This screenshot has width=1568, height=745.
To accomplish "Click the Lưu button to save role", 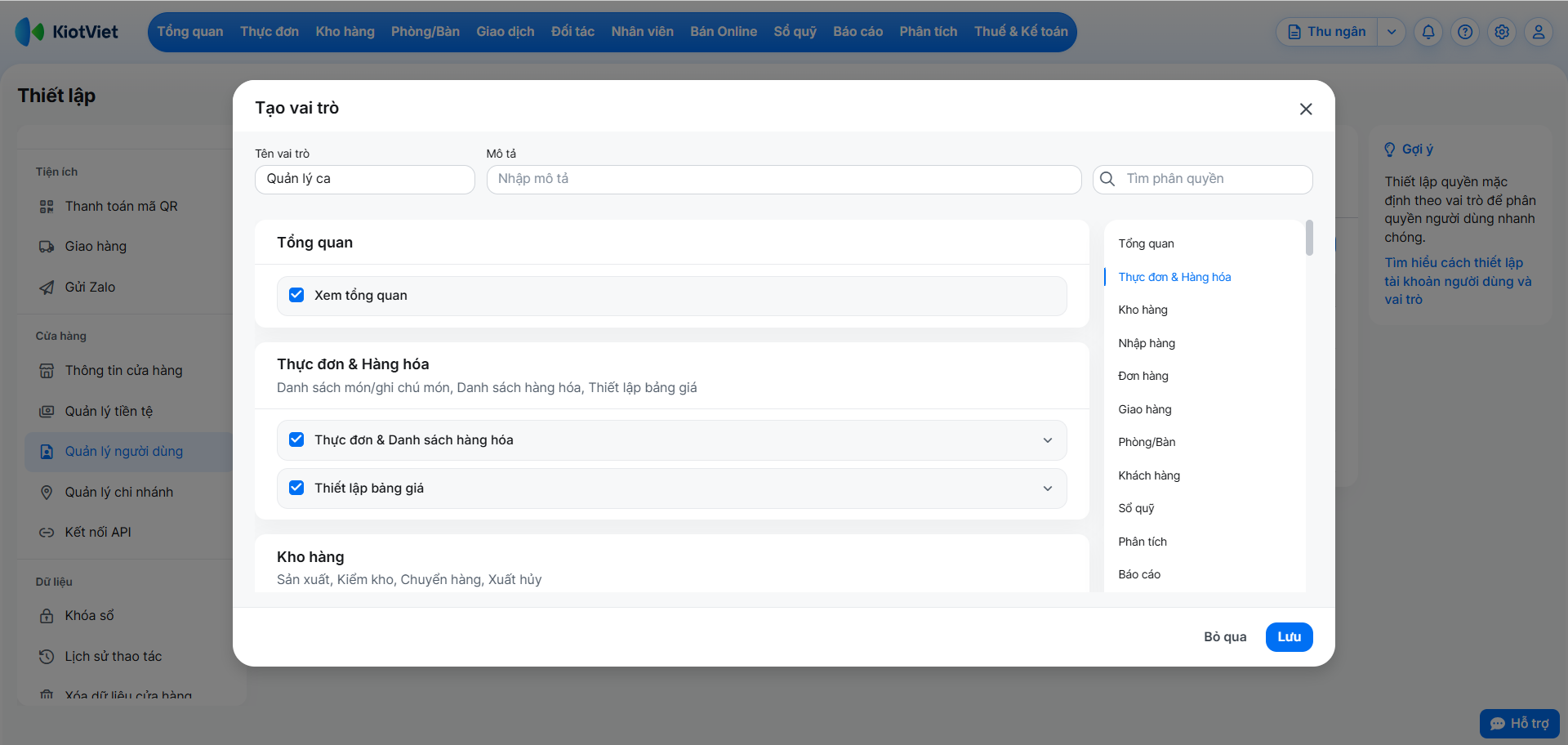I will tap(1290, 637).
